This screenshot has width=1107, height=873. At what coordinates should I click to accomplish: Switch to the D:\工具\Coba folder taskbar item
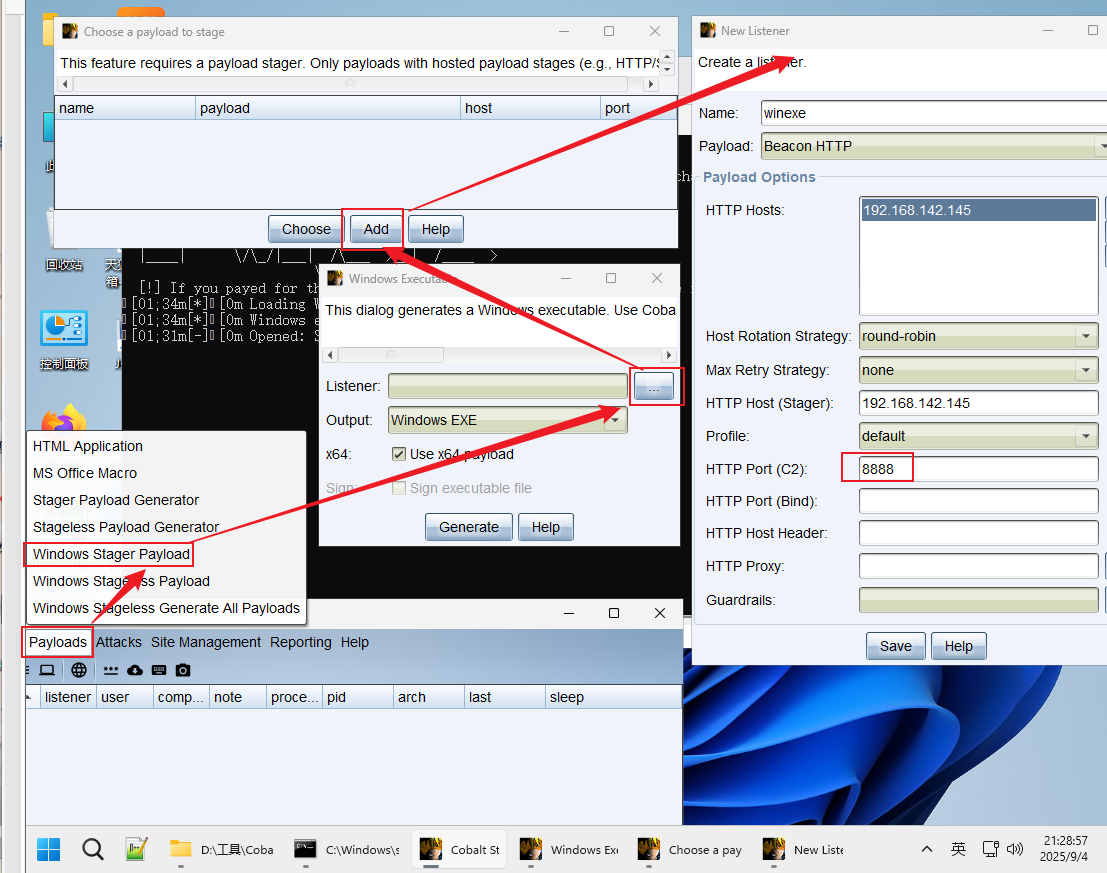222,849
